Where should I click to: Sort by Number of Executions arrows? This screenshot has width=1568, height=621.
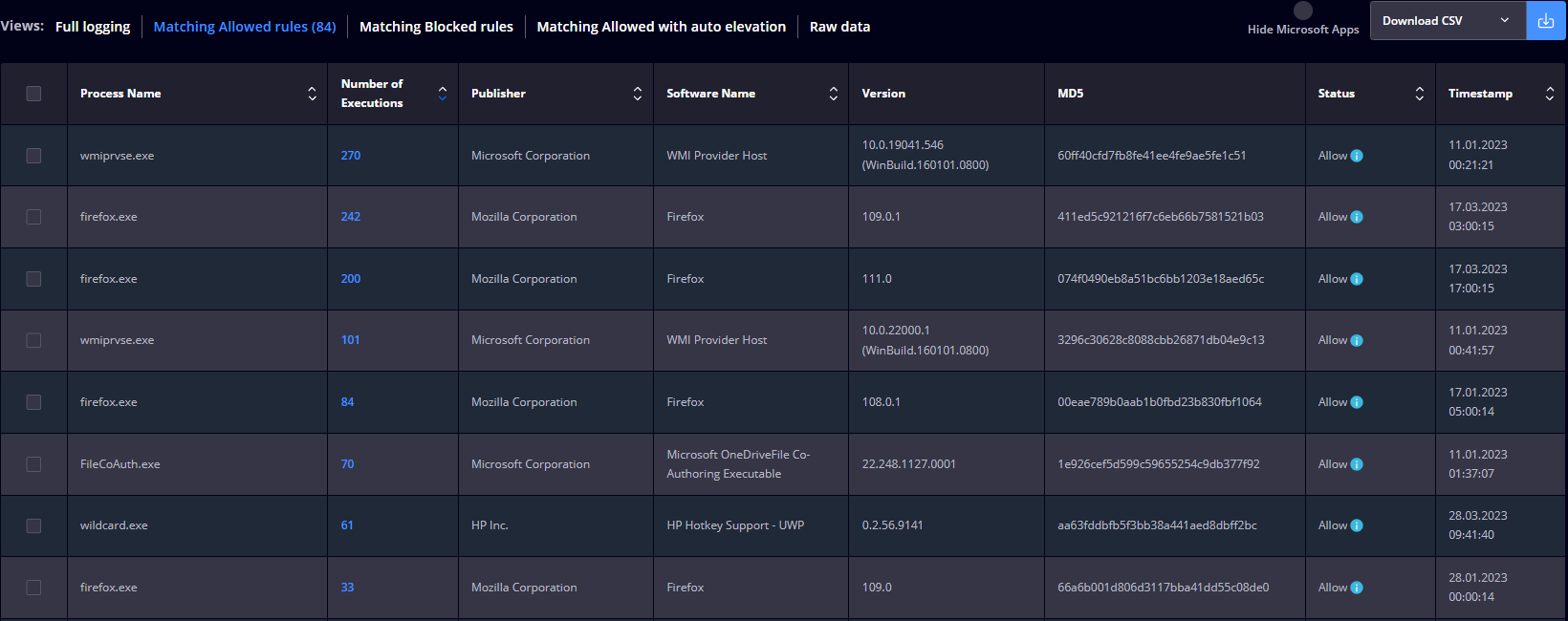(442, 94)
